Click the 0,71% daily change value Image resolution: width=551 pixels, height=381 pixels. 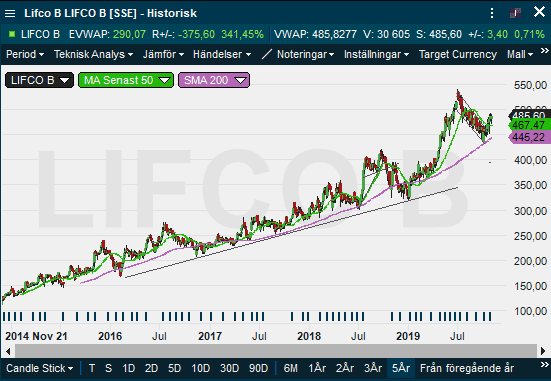(530, 34)
